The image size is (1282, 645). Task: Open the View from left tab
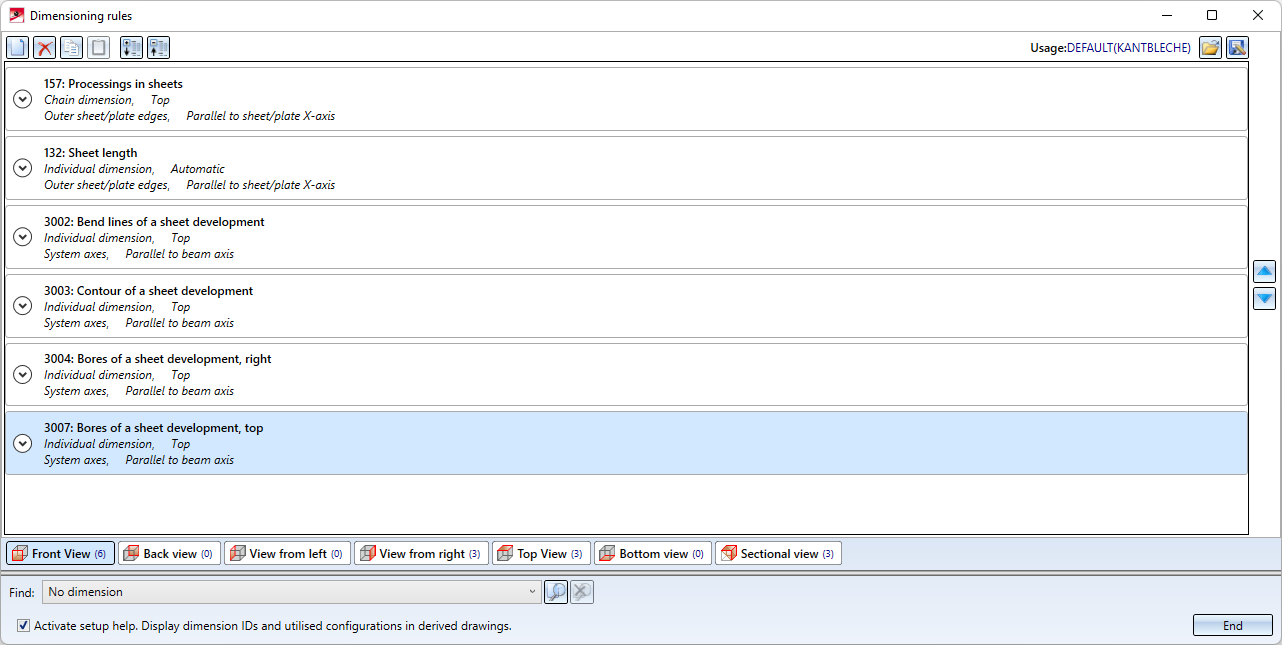[287, 553]
